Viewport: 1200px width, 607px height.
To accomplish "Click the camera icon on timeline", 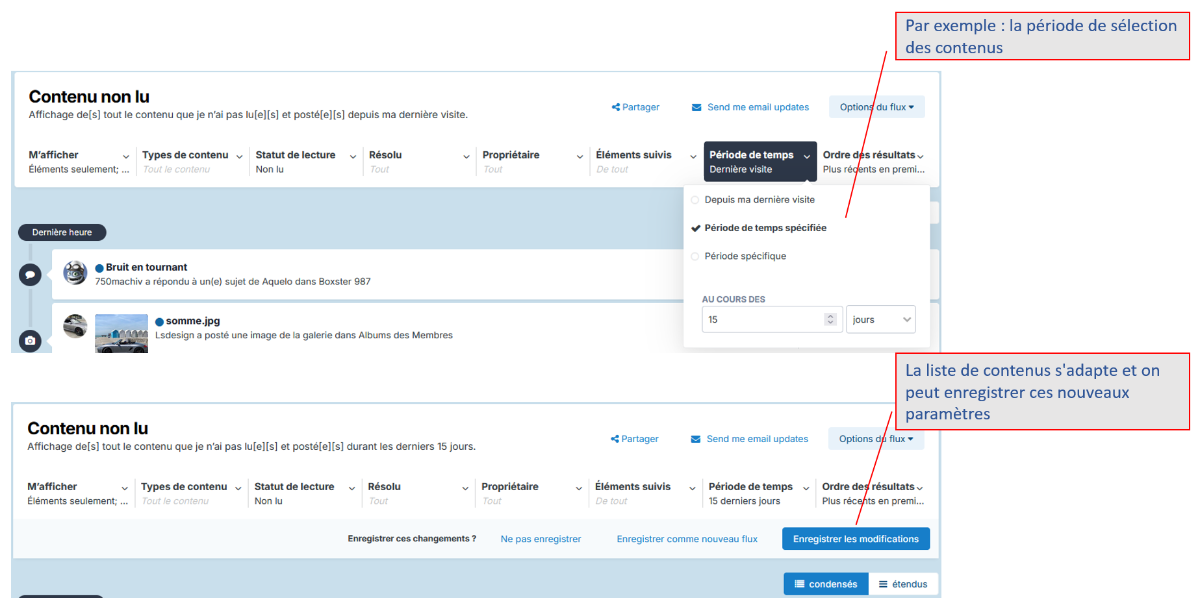I will 30,341.
